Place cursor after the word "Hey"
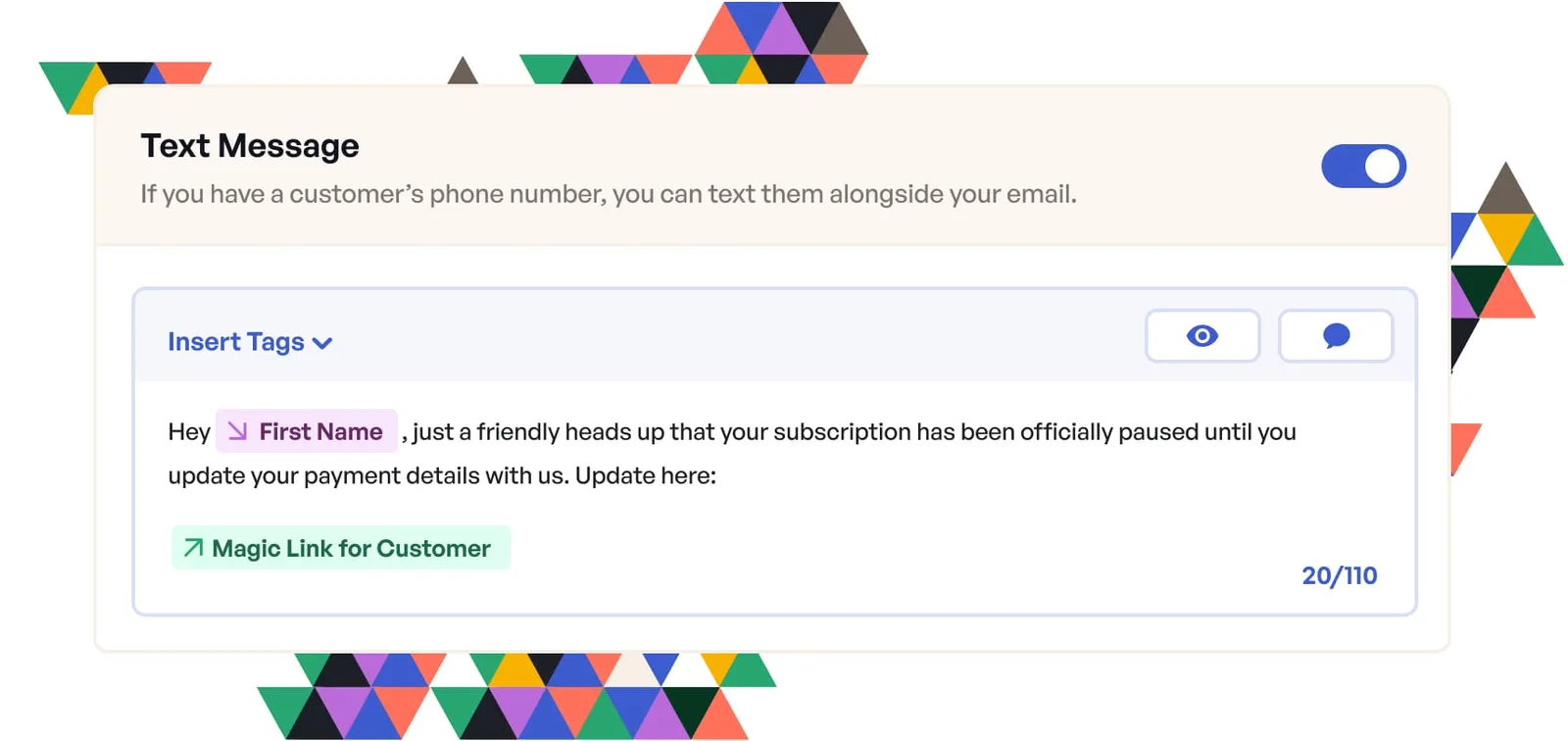Screen dimensions: 1568x741 (x=211, y=432)
